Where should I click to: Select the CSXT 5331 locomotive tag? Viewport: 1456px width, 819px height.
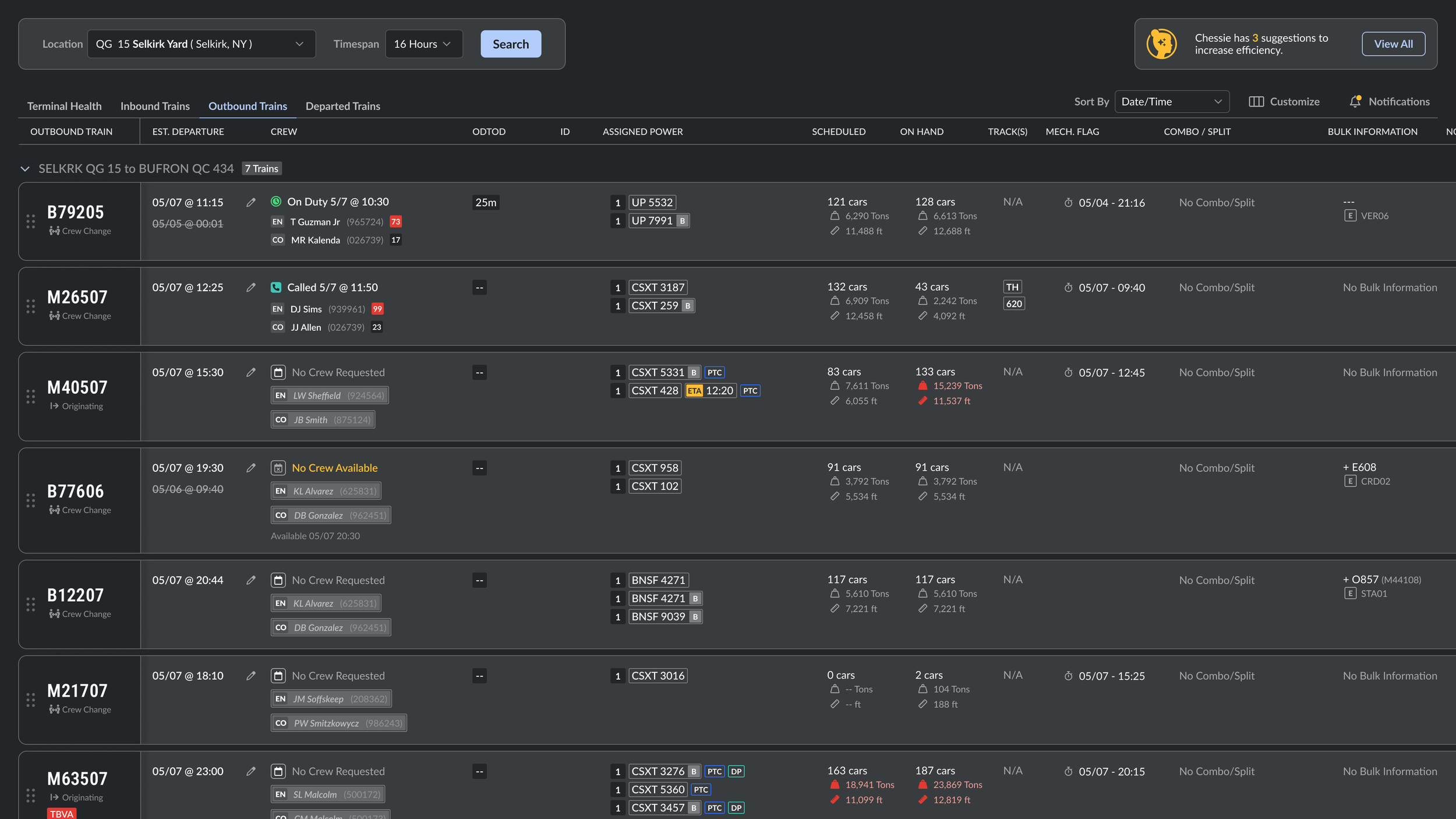[x=658, y=373]
